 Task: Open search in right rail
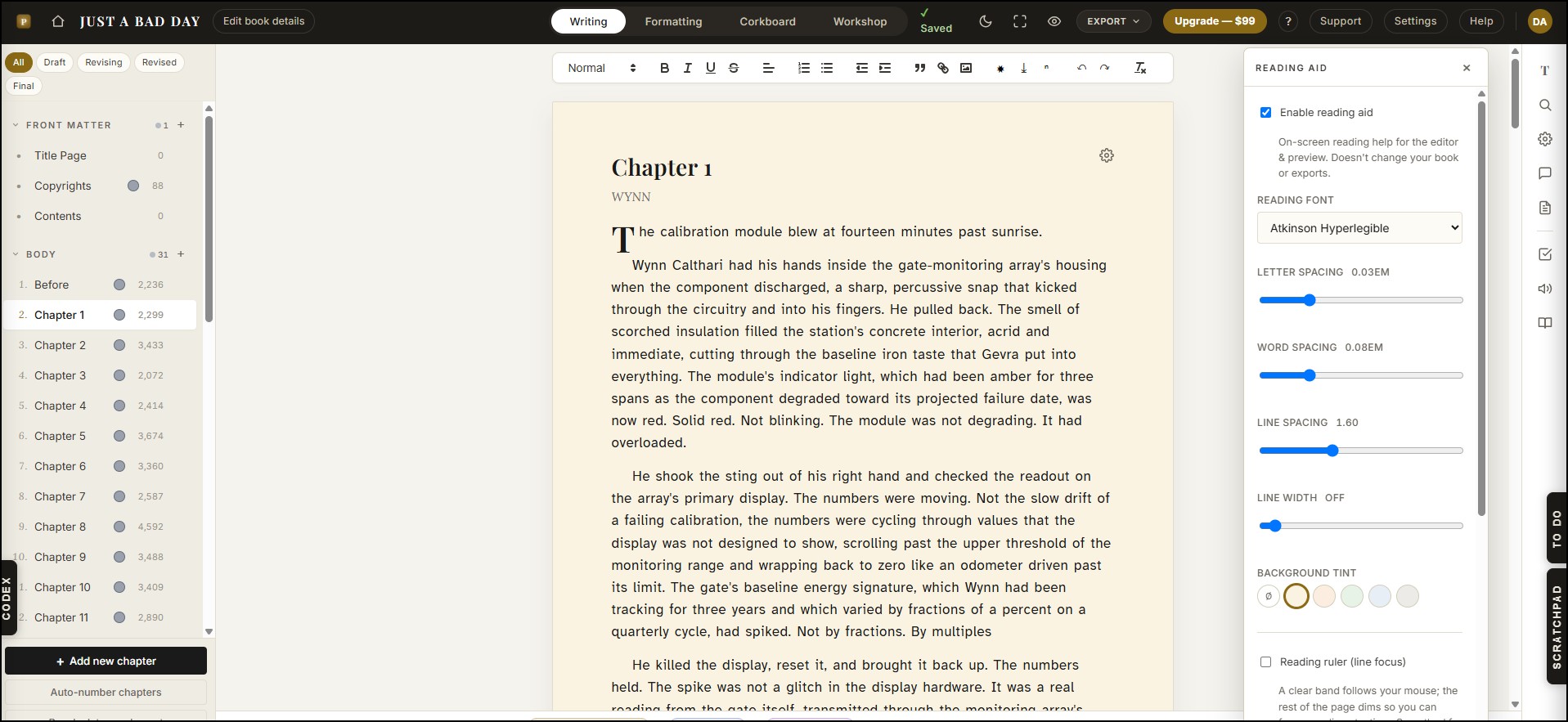[x=1545, y=105]
